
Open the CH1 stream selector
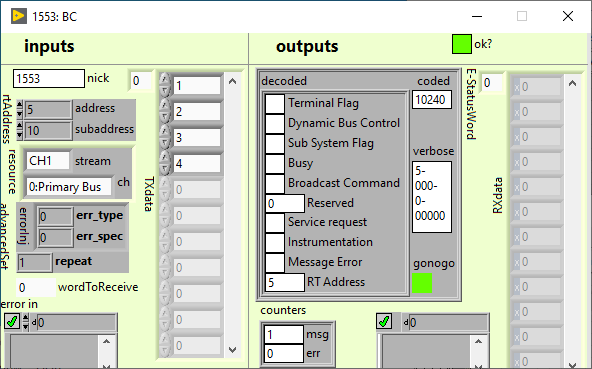(x=47, y=161)
